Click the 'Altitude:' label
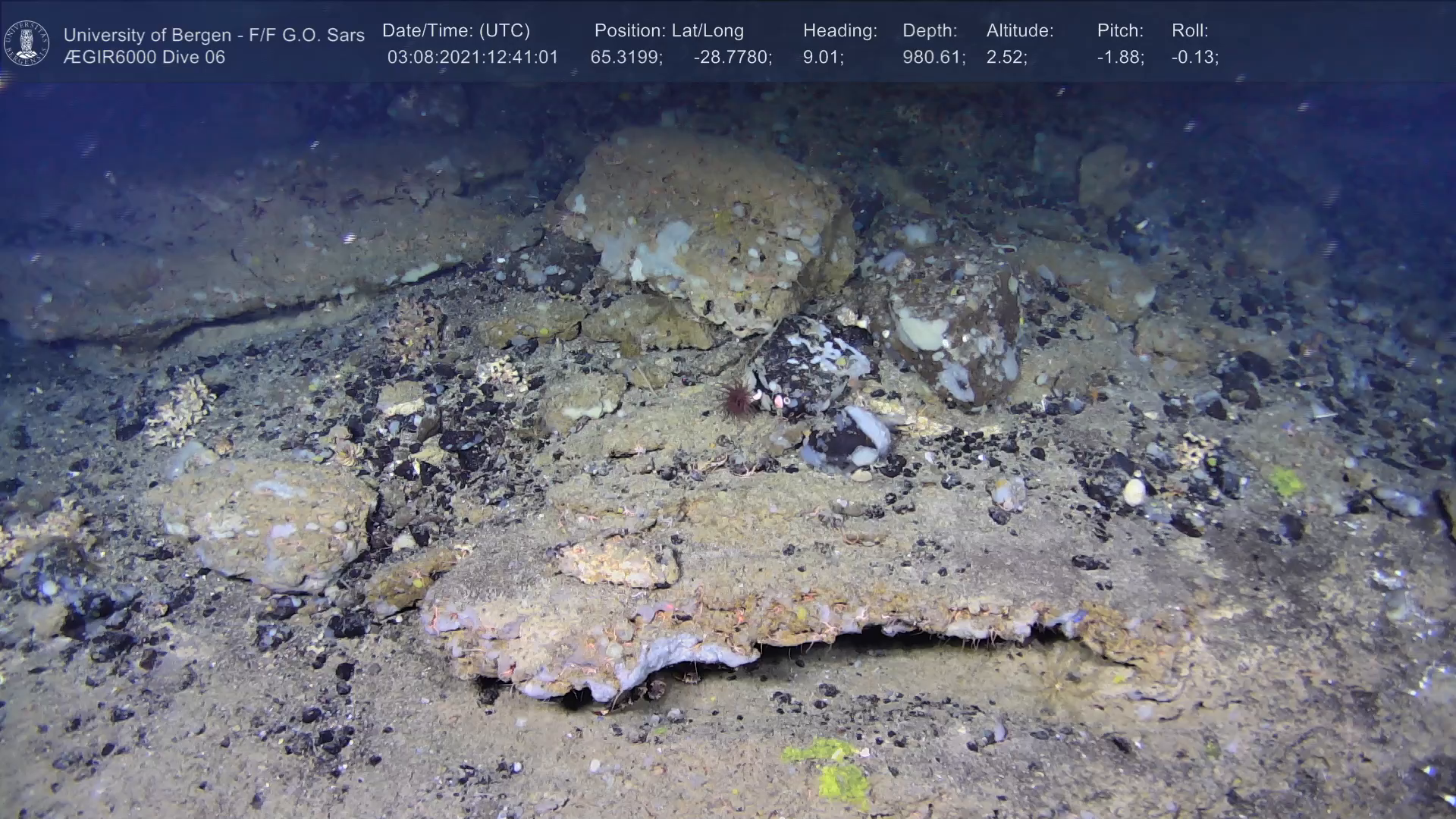1456x819 pixels. pos(1019,31)
